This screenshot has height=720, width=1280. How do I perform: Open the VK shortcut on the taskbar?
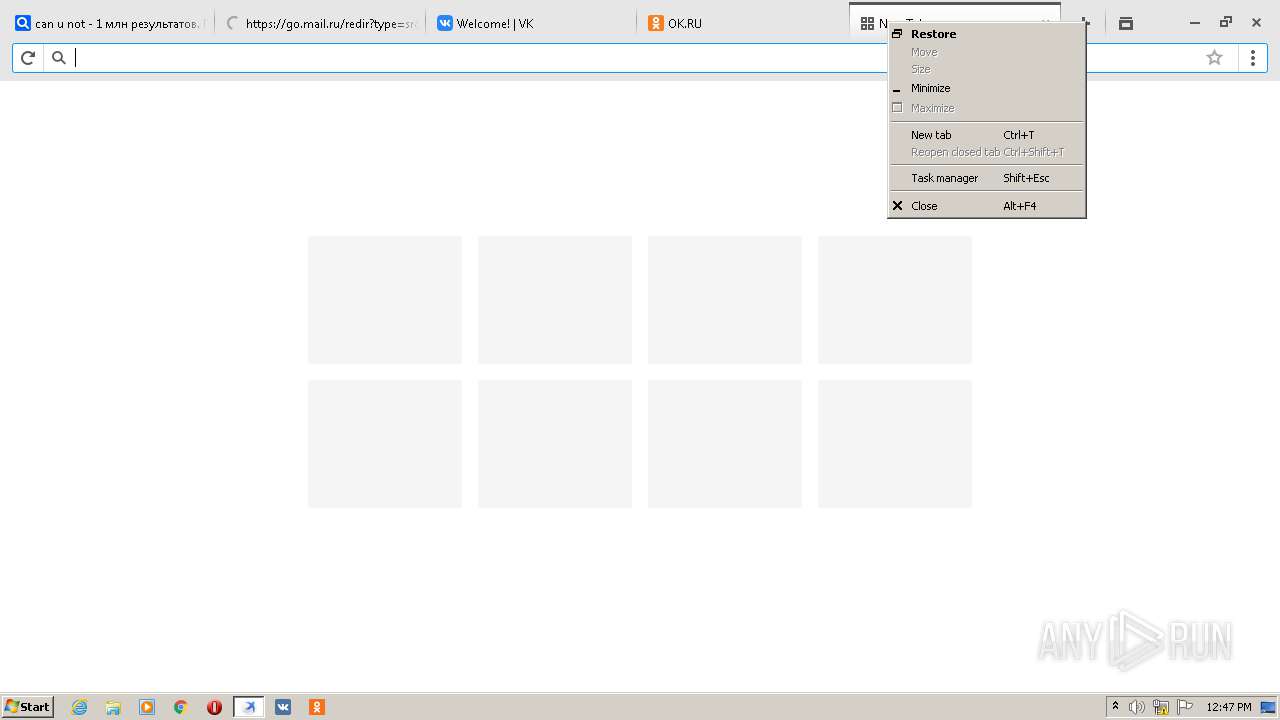click(283, 707)
